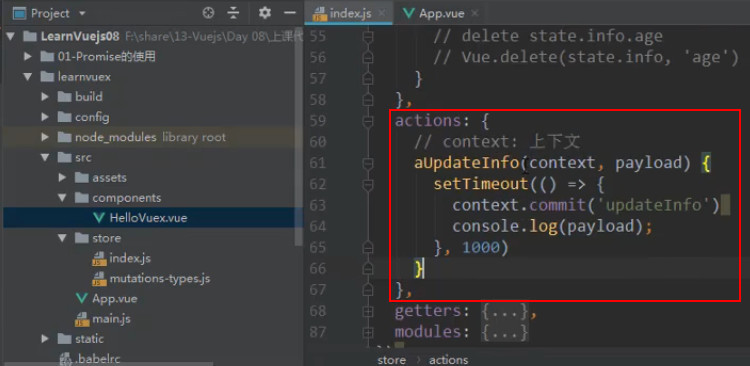Expand folded modules block at line 87
Viewport: 750px width, 366px height.
click(368, 332)
